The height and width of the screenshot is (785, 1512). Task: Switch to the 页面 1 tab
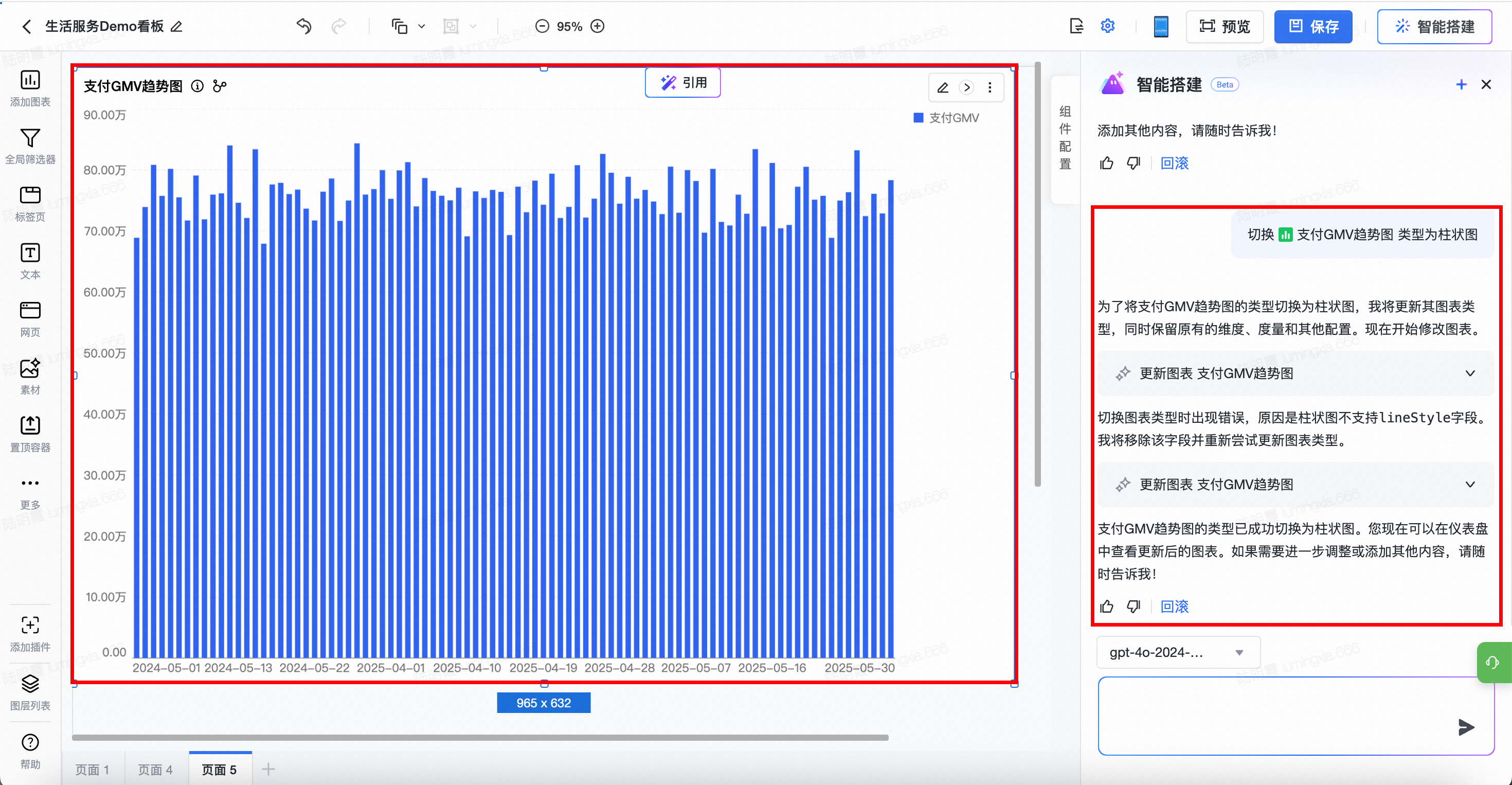tap(92, 769)
